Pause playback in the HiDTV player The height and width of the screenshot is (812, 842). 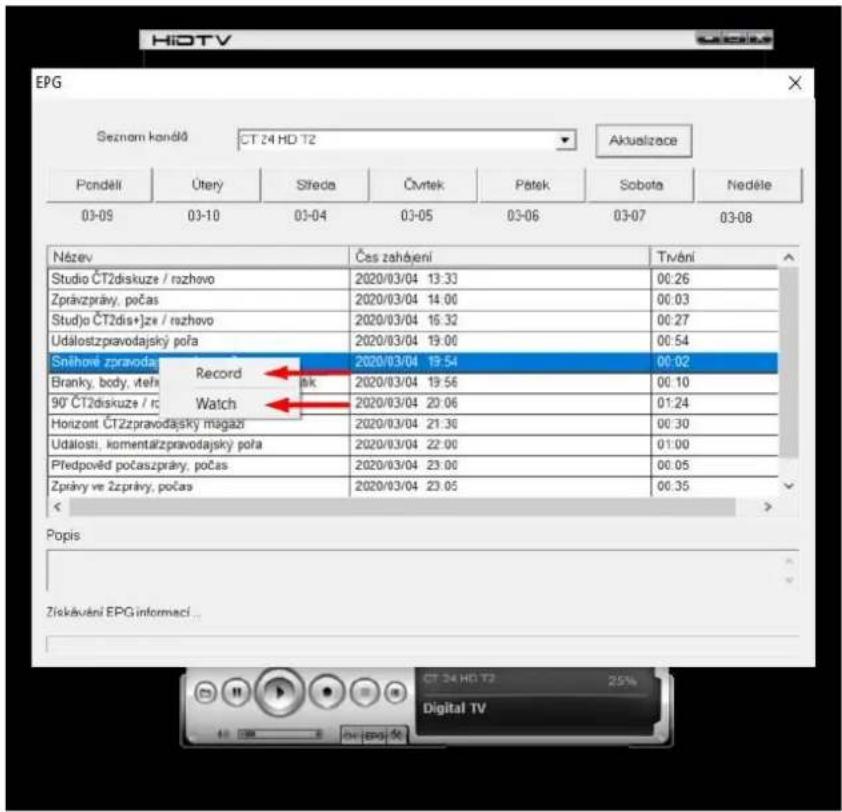tap(236, 692)
